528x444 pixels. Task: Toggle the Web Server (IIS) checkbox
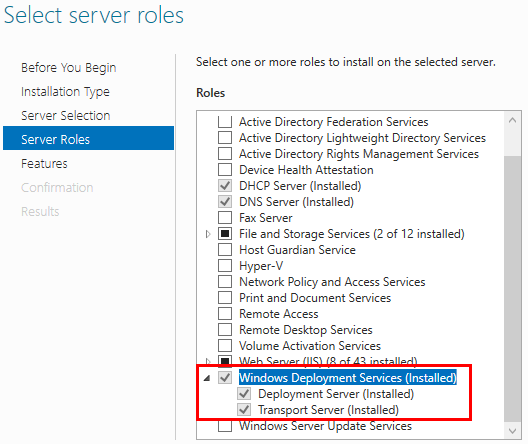225,361
